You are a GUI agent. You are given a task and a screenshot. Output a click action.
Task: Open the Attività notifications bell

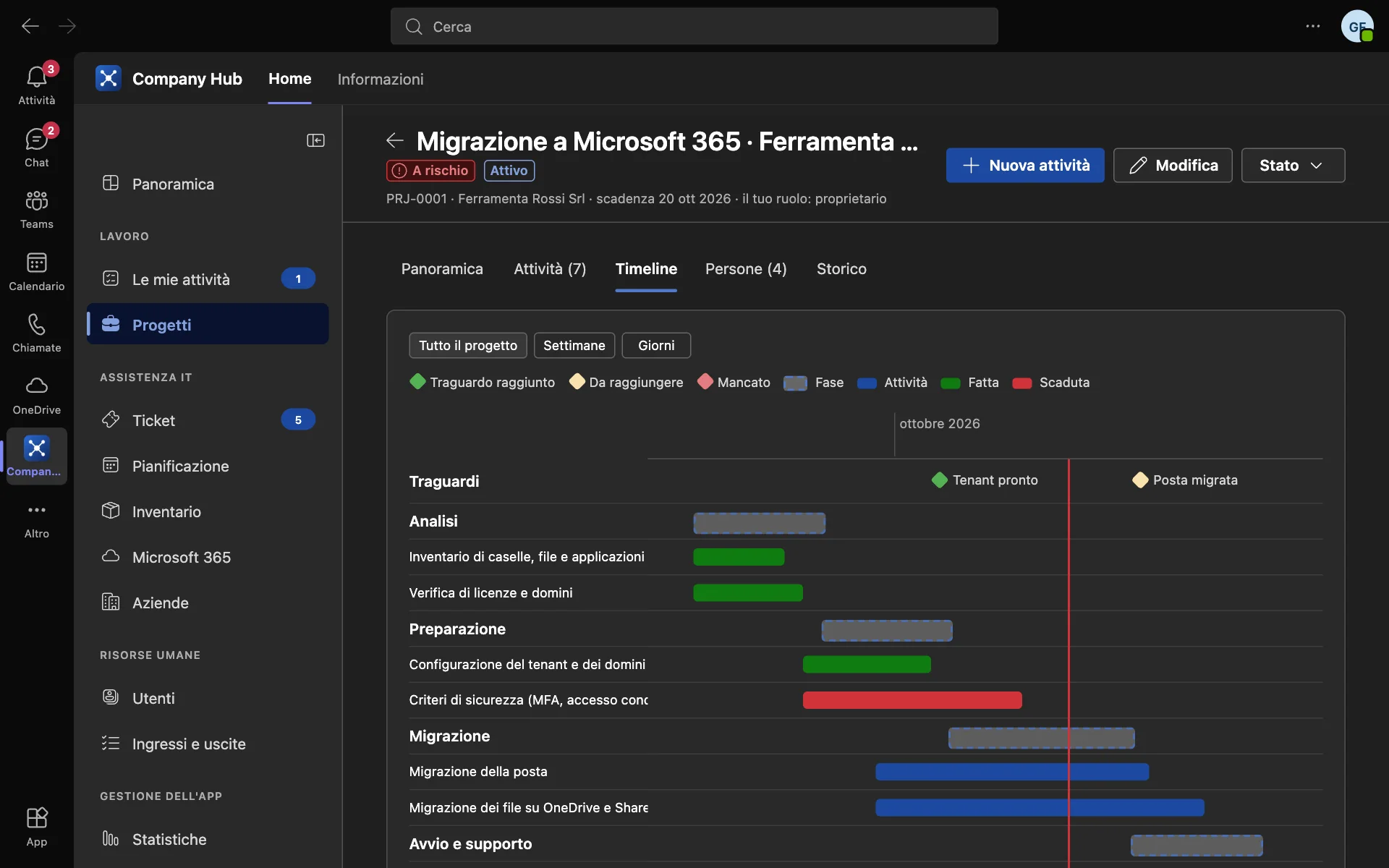(x=36, y=85)
